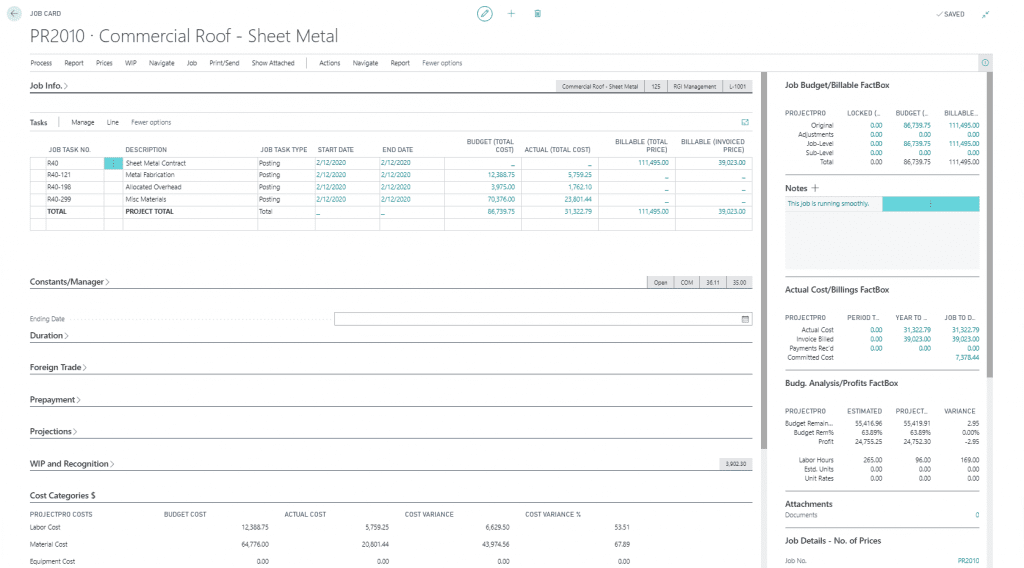Toggle the FactBox pane info icon

985,63
